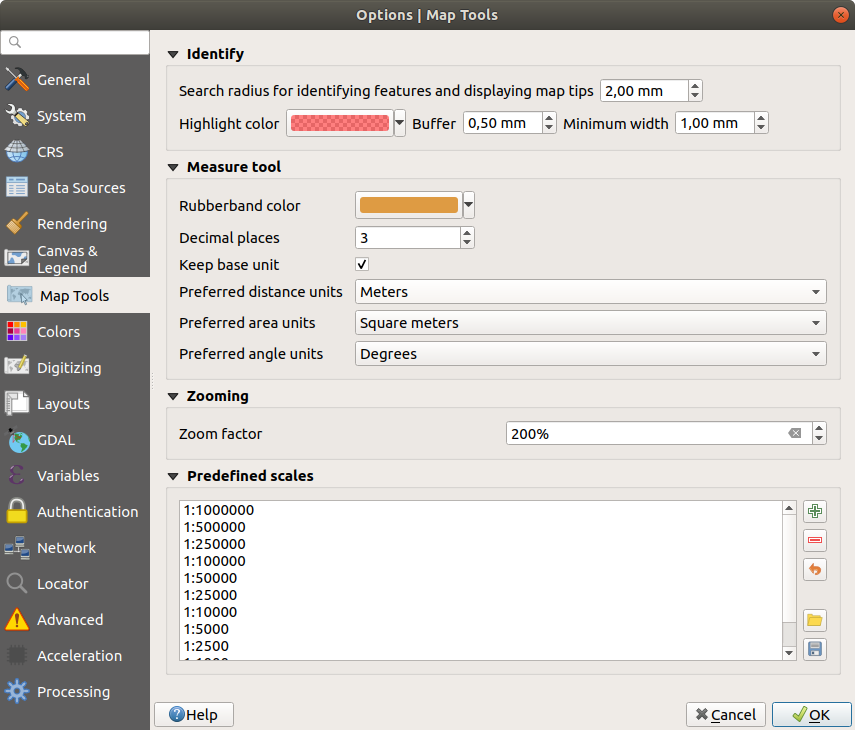The image size is (855, 730).
Task: Open the Help dialog
Action: pyautogui.click(x=193, y=714)
